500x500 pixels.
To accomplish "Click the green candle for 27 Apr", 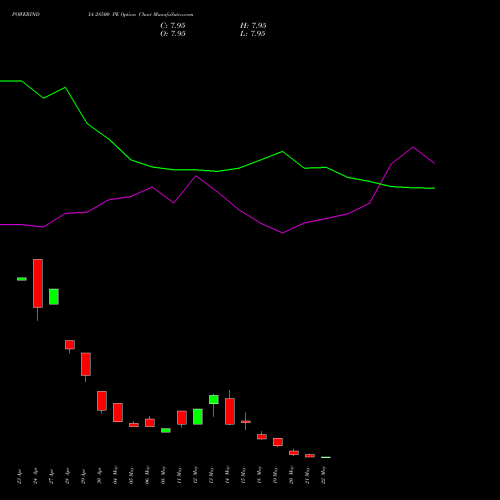I will (54, 297).
